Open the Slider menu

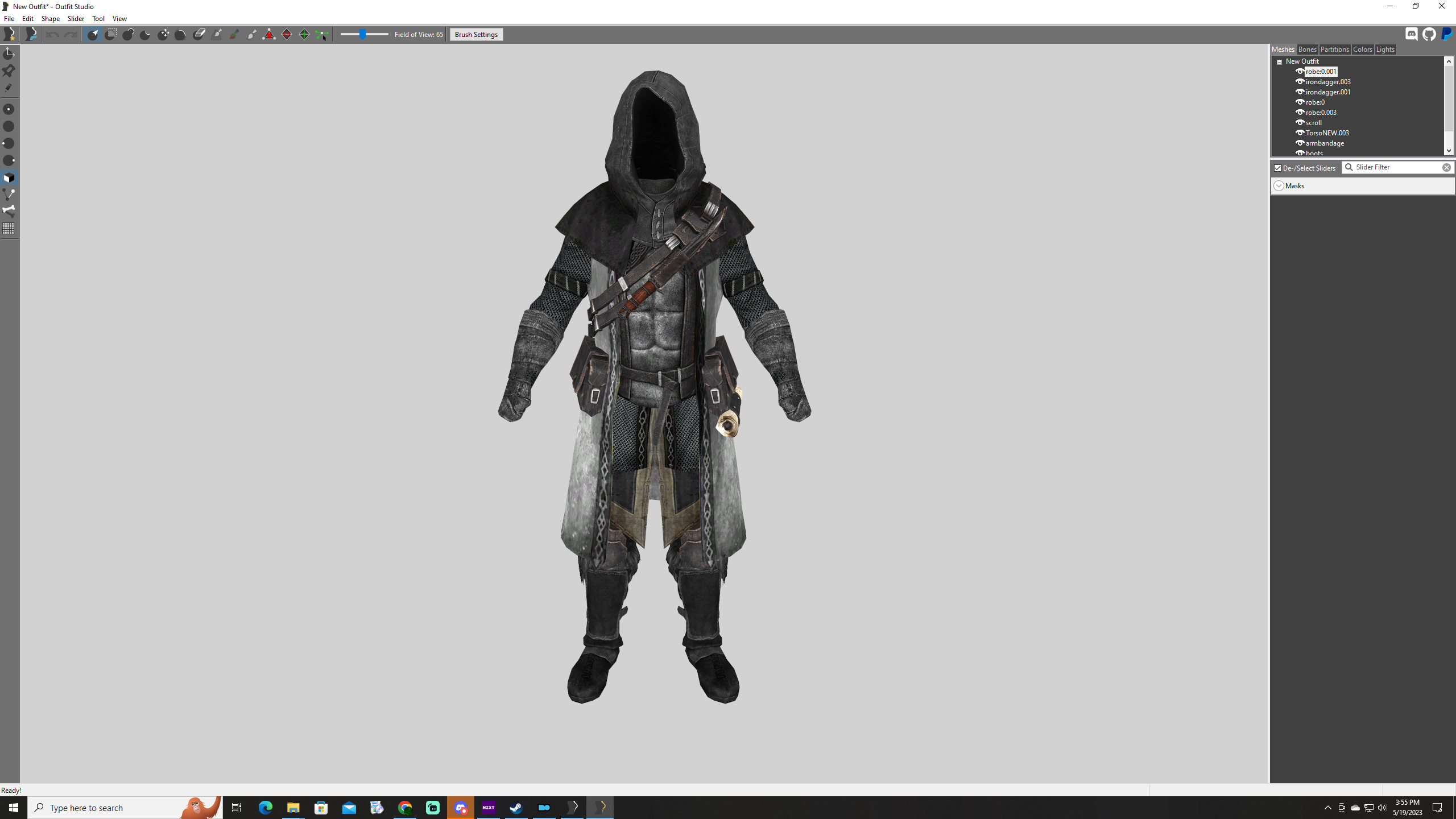pyautogui.click(x=76, y=18)
